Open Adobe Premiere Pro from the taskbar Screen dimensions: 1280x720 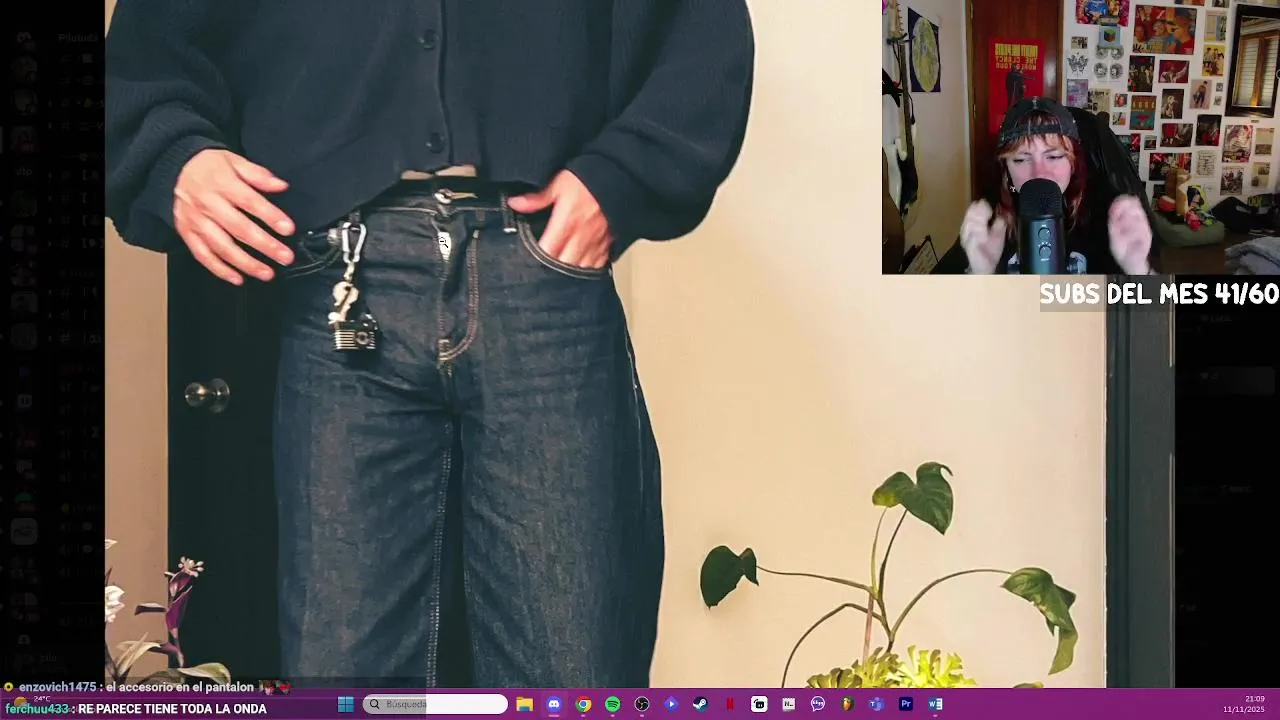coord(906,704)
